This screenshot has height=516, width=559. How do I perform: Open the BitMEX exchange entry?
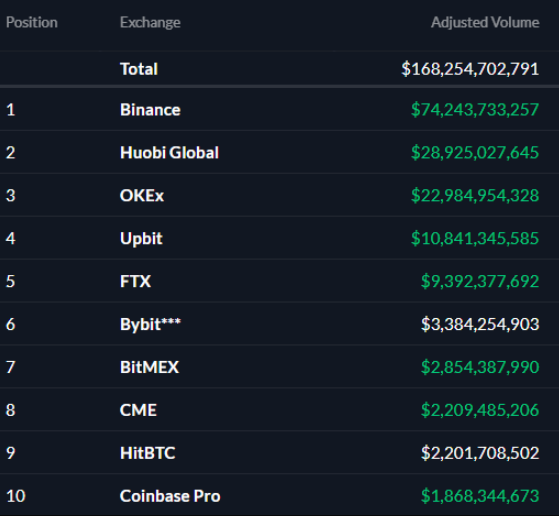(149, 367)
